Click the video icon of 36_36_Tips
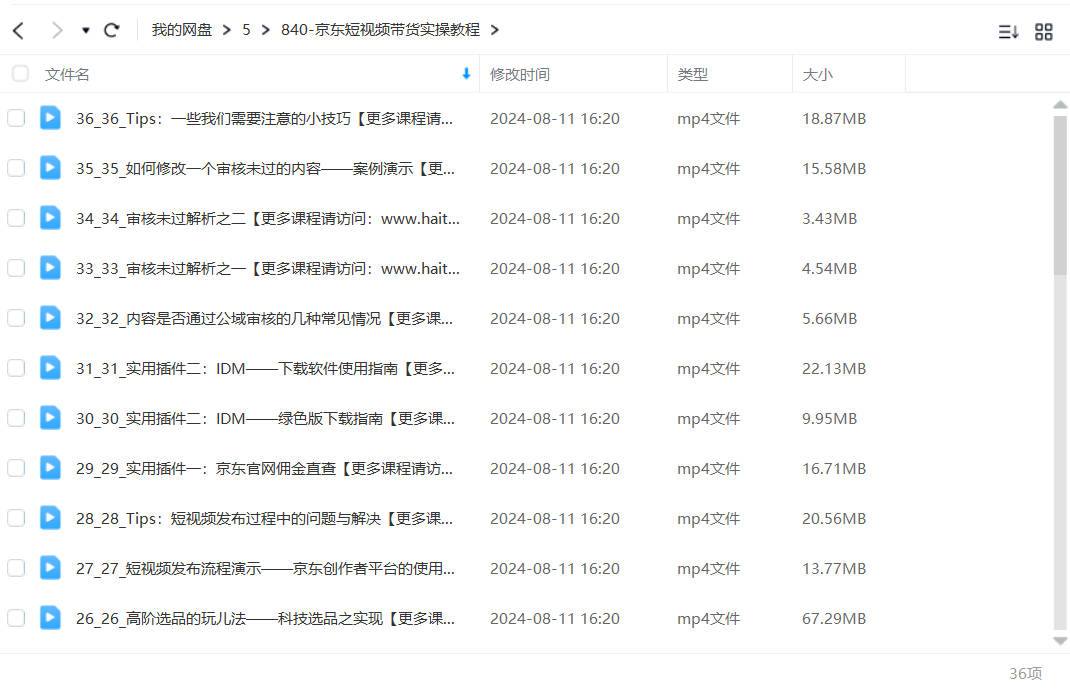The image size is (1070, 693). tap(50, 117)
